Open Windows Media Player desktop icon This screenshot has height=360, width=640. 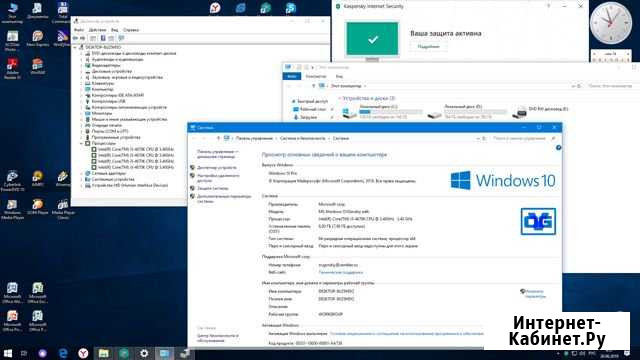(12, 209)
